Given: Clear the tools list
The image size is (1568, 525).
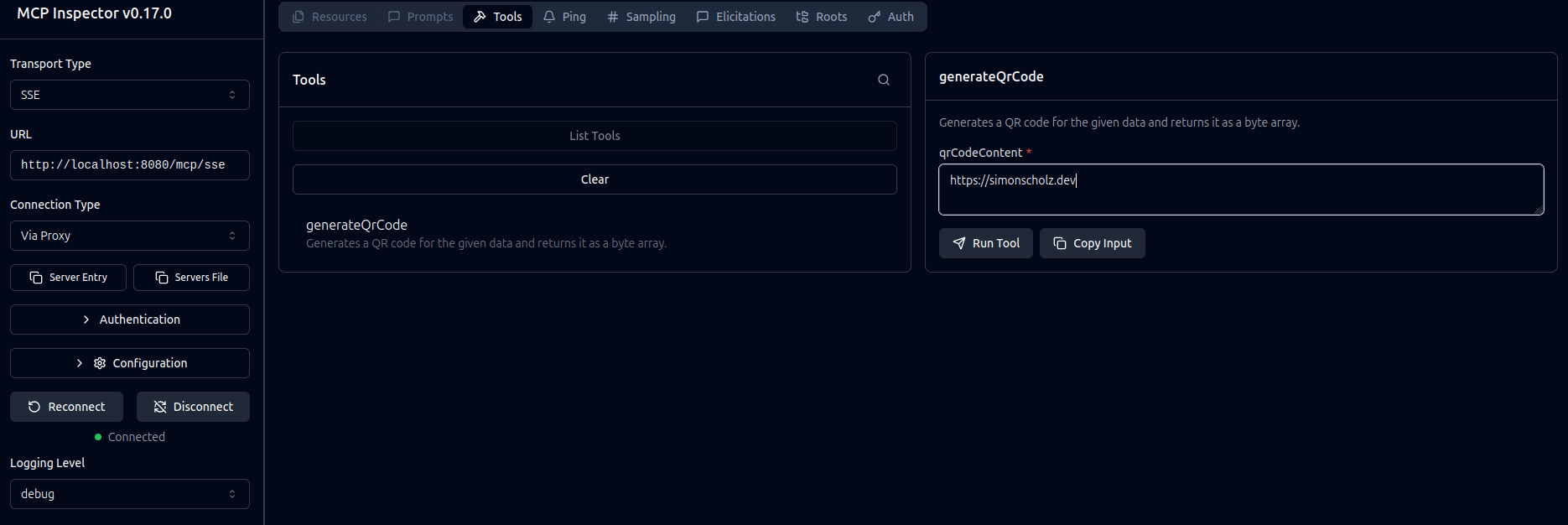Looking at the screenshot, I should (594, 179).
